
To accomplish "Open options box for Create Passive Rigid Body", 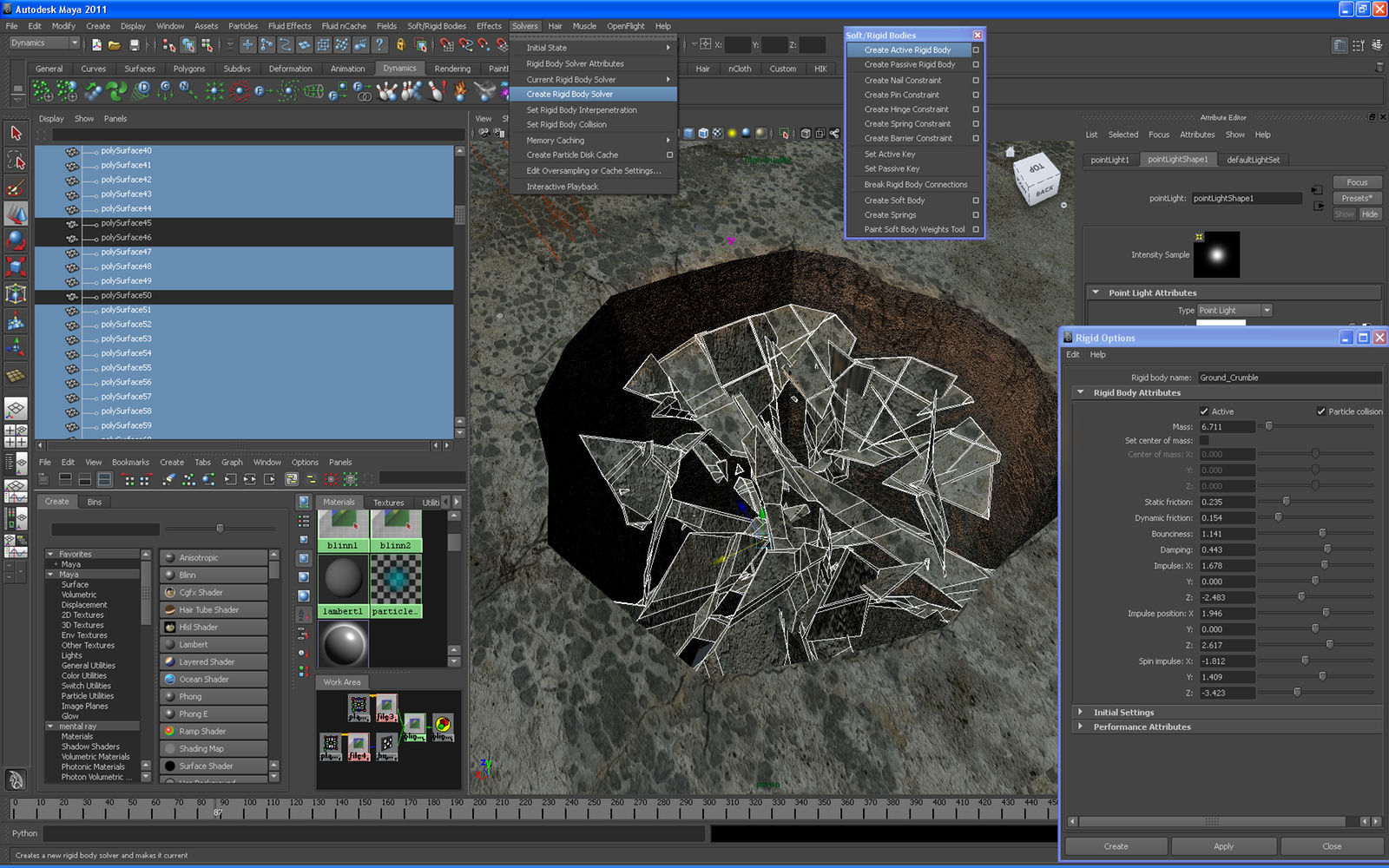I will coord(976,64).
